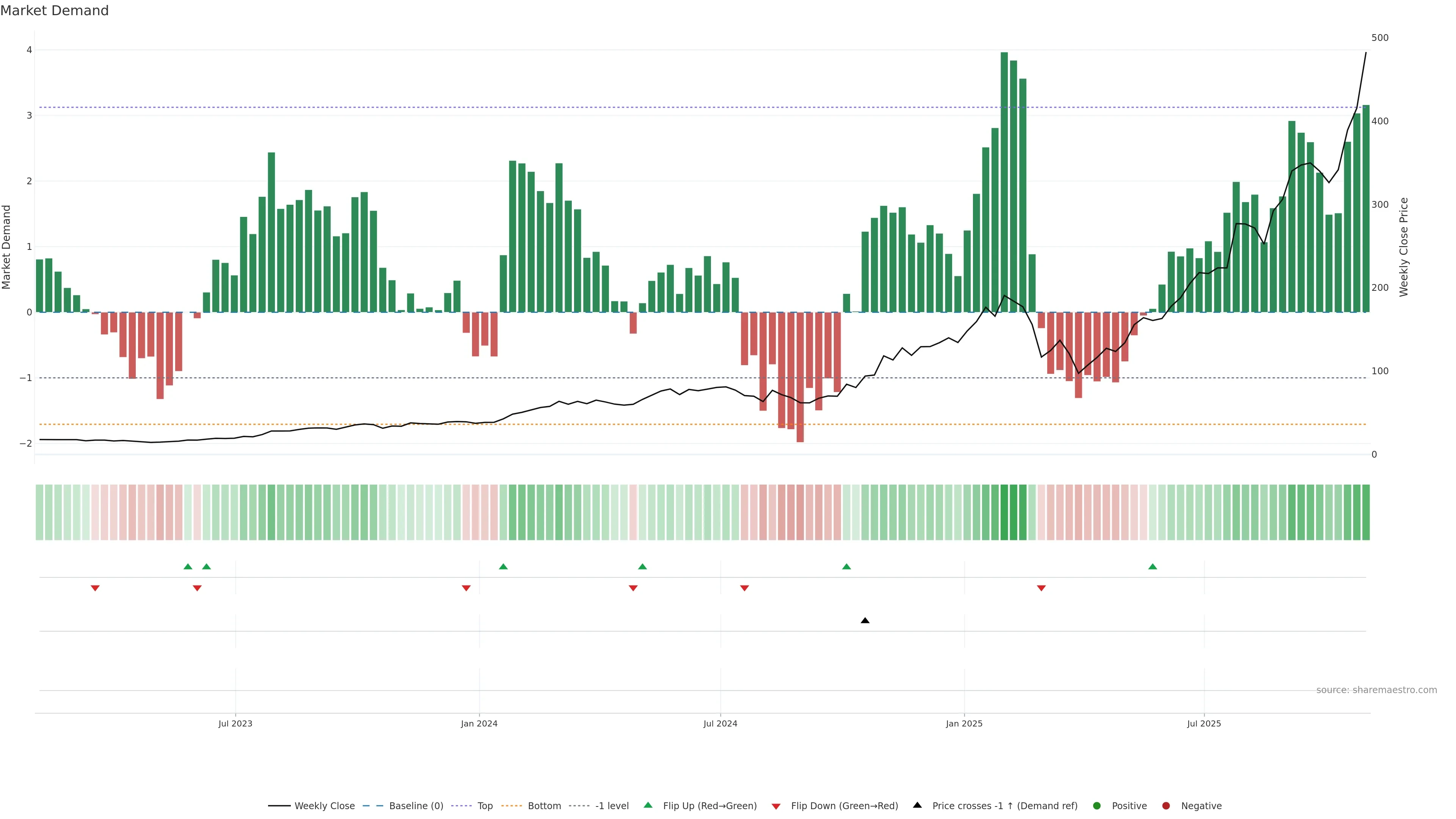The width and height of the screenshot is (1456, 819).
Task: Click the dark red Negative dot in the legend
Action: (1166, 805)
